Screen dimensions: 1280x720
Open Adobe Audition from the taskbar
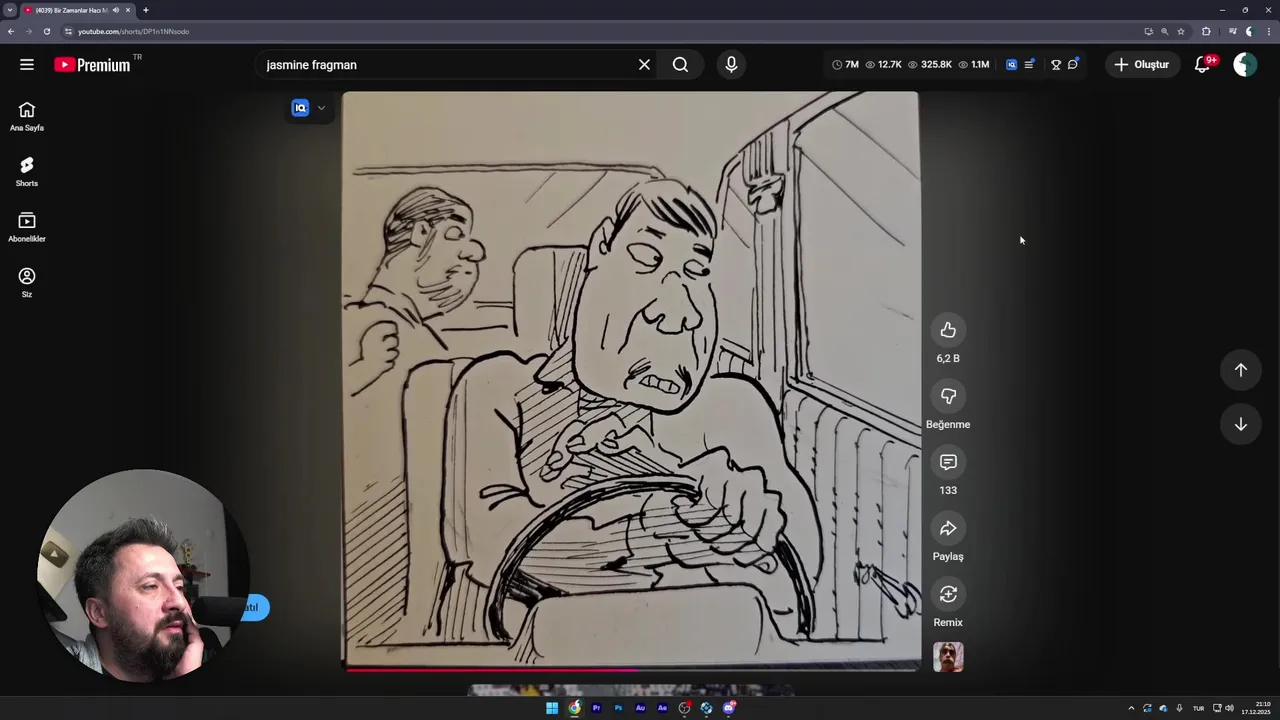pos(640,708)
